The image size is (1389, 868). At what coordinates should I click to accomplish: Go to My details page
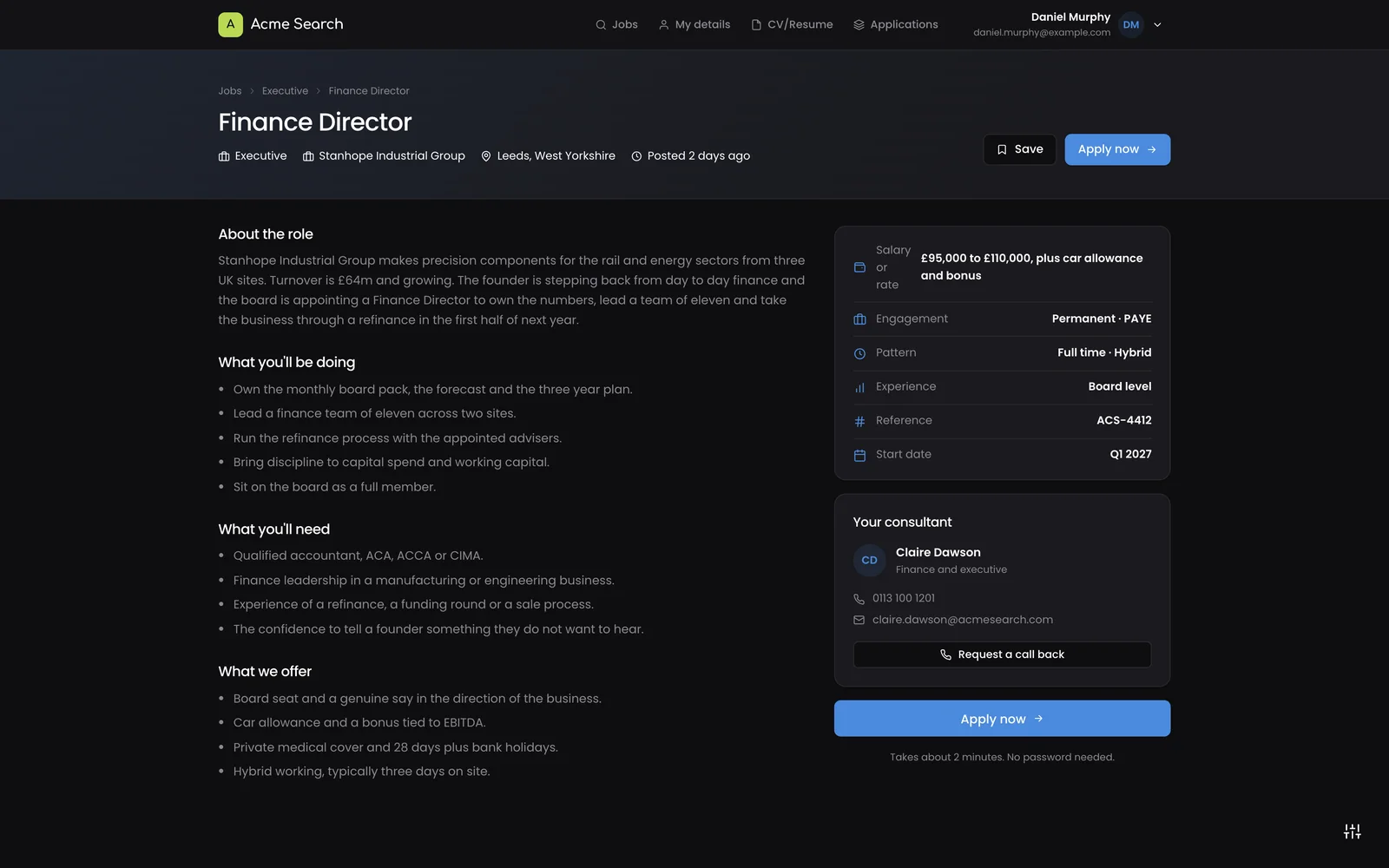(694, 24)
